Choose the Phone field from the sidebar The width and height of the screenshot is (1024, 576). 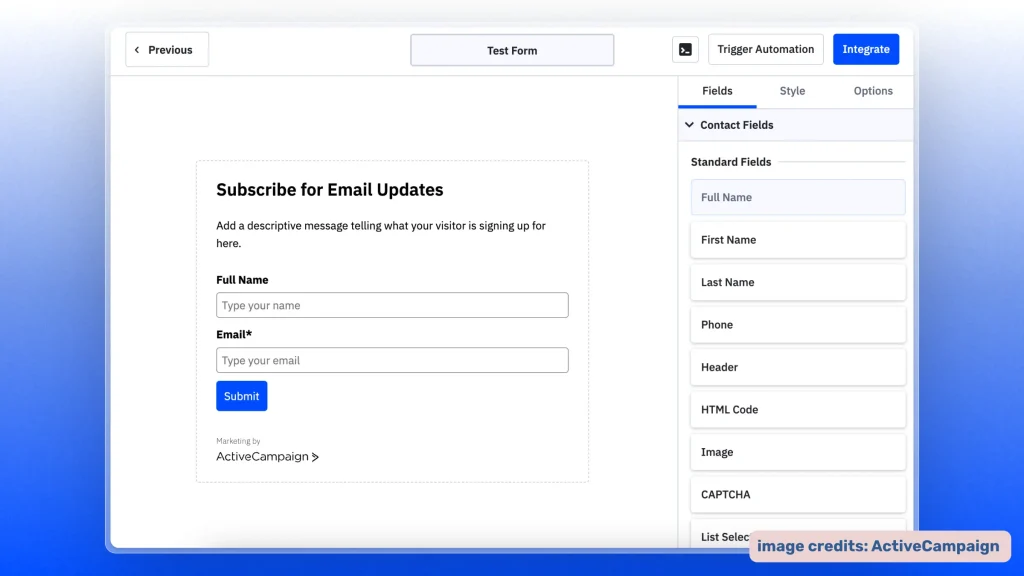pyautogui.click(x=797, y=324)
